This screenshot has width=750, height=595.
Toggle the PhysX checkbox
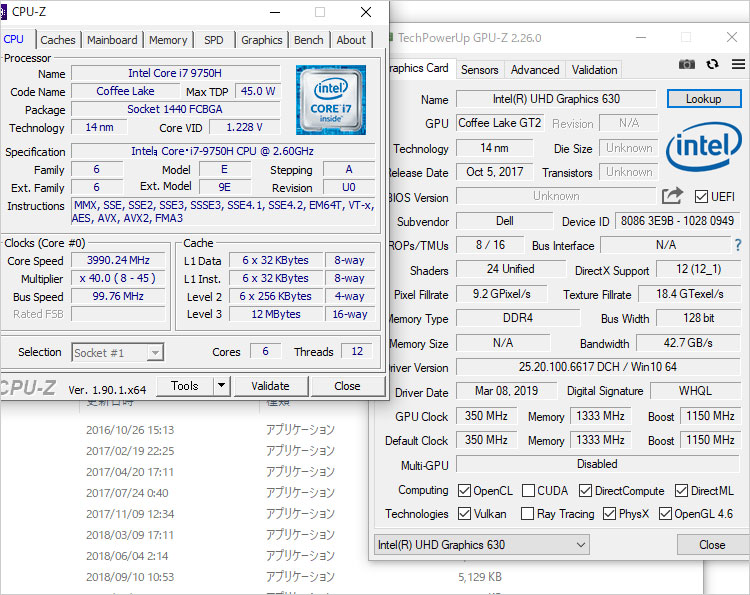[609, 514]
